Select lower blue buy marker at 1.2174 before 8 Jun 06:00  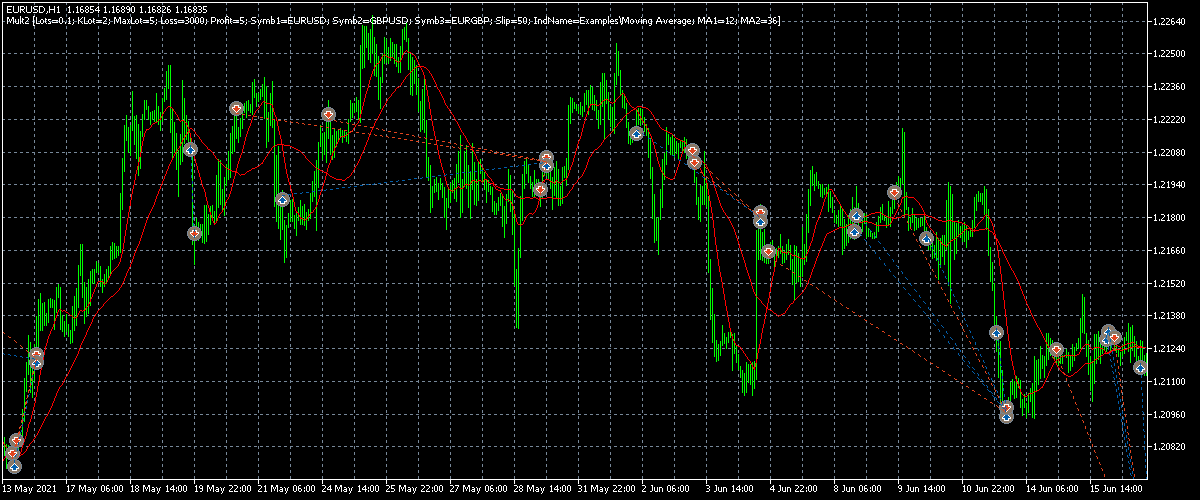(x=854, y=231)
